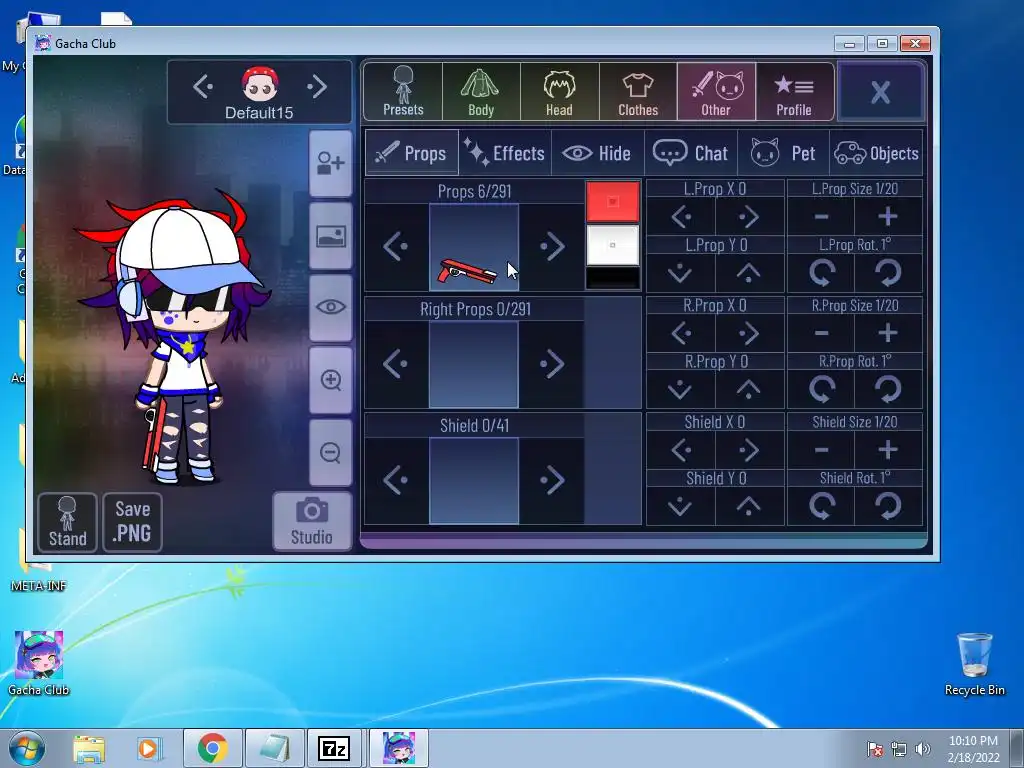
Task: Rotate R.Prop clockwise
Action: (x=888, y=389)
